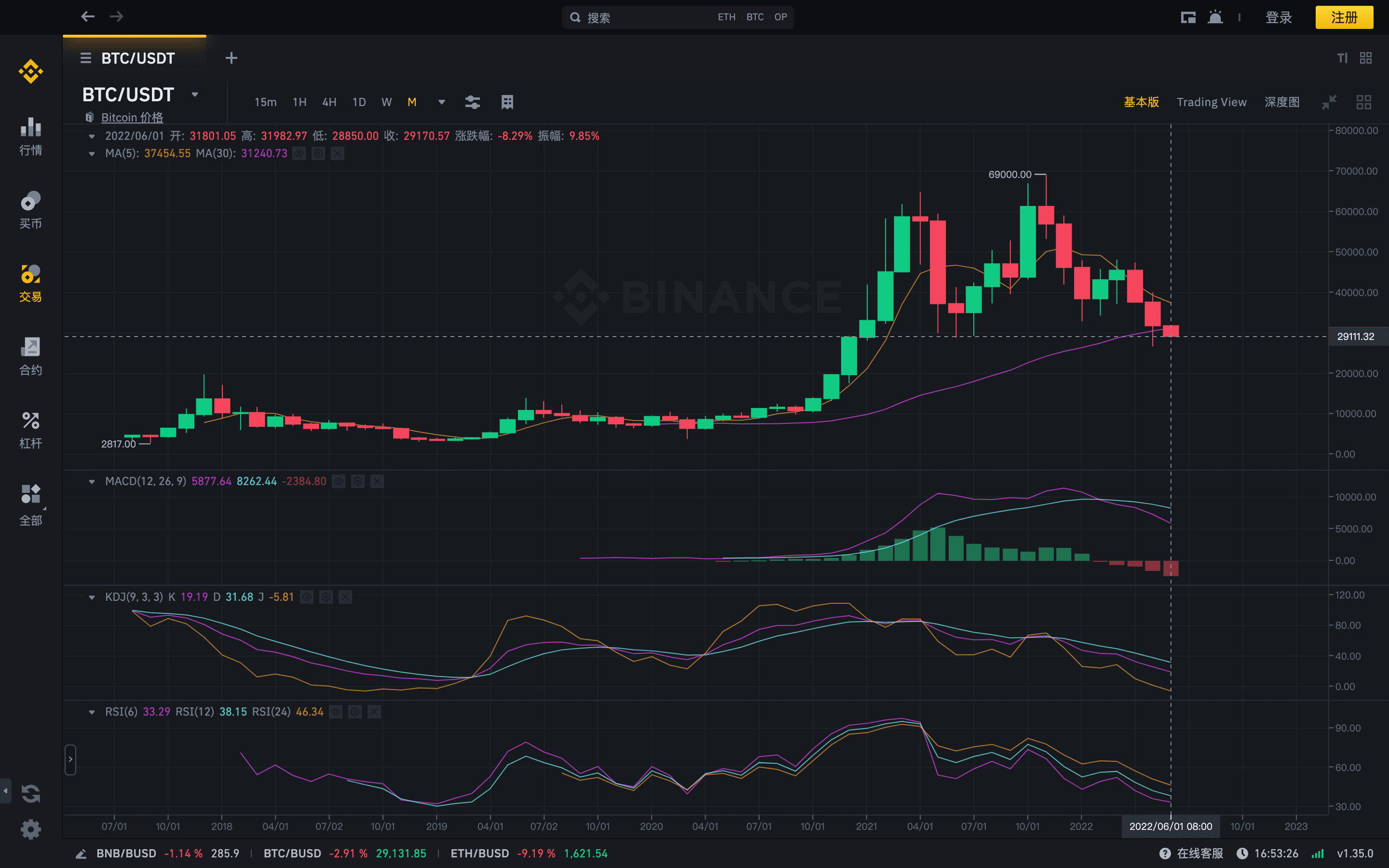The height and width of the screenshot is (868, 1389).
Task: Toggle MA indicator visibility eye
Action: pyautogui.click(x=299, y=153)
